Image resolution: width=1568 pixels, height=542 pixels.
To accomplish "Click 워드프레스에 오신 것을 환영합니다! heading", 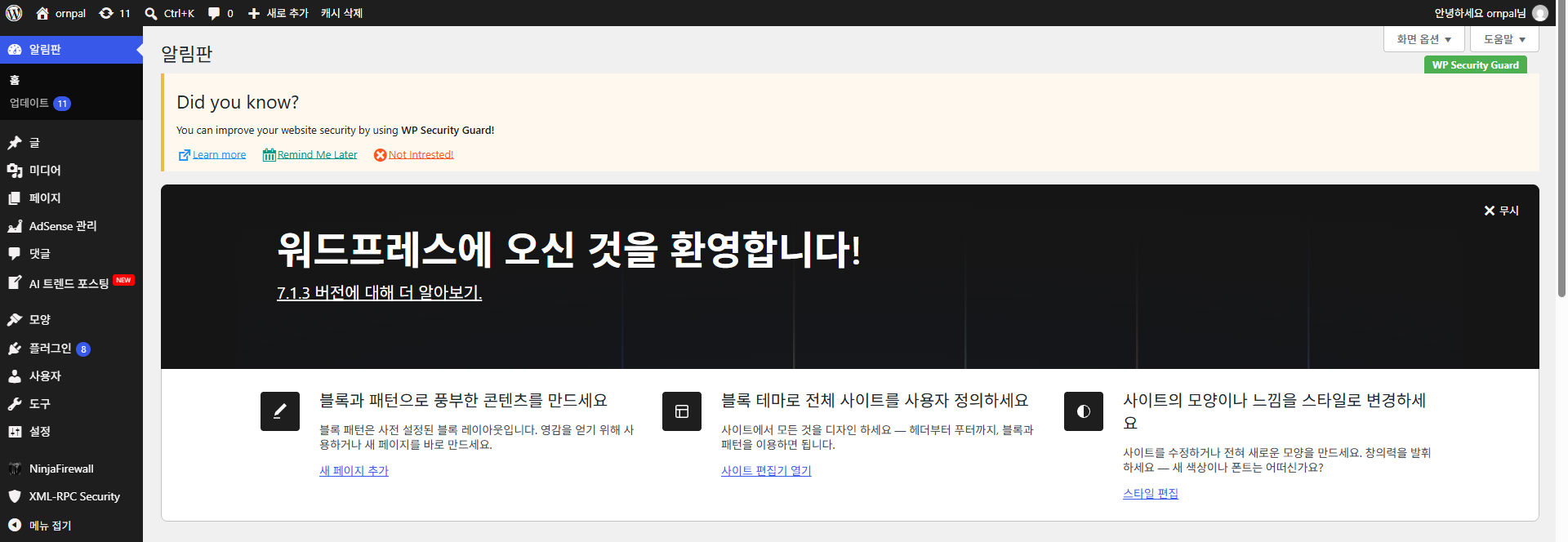I will 568,250.
